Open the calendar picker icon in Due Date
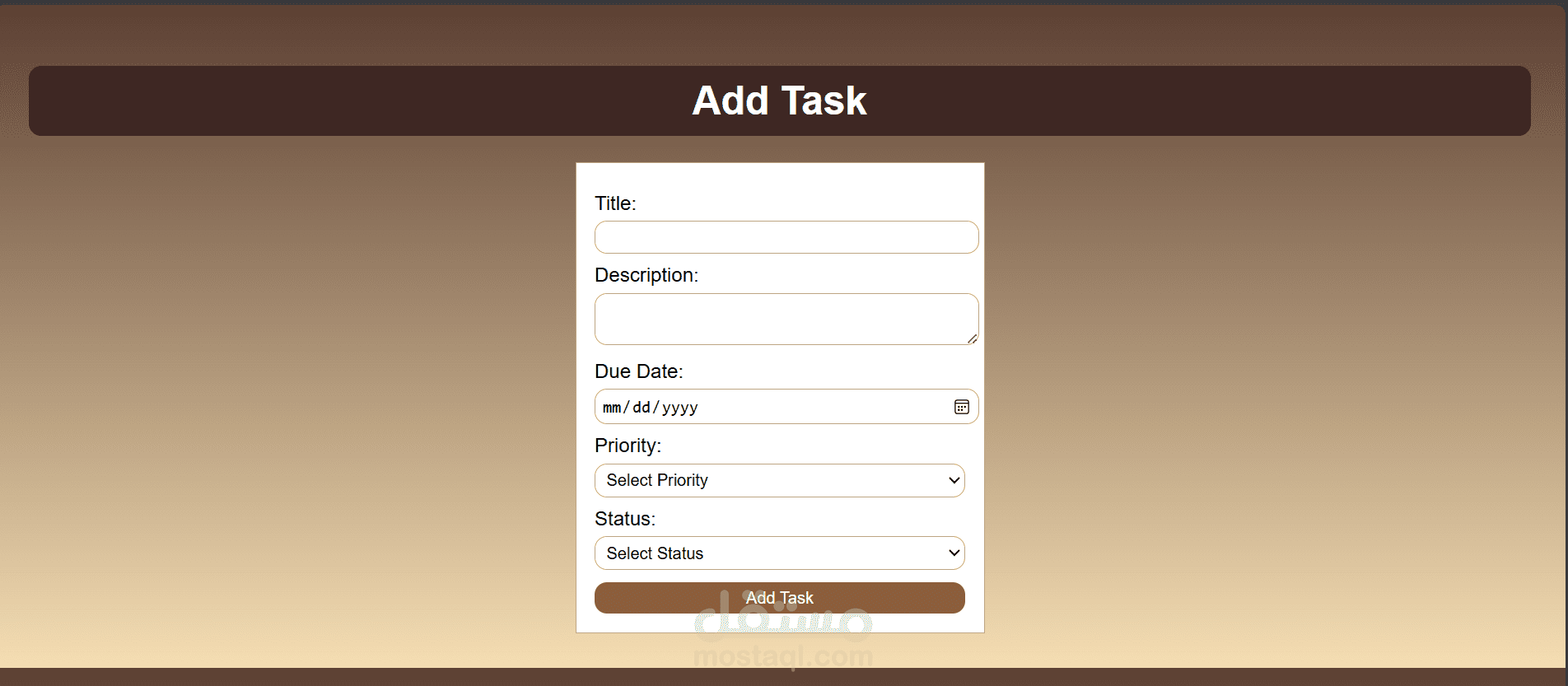 (961, 407)
